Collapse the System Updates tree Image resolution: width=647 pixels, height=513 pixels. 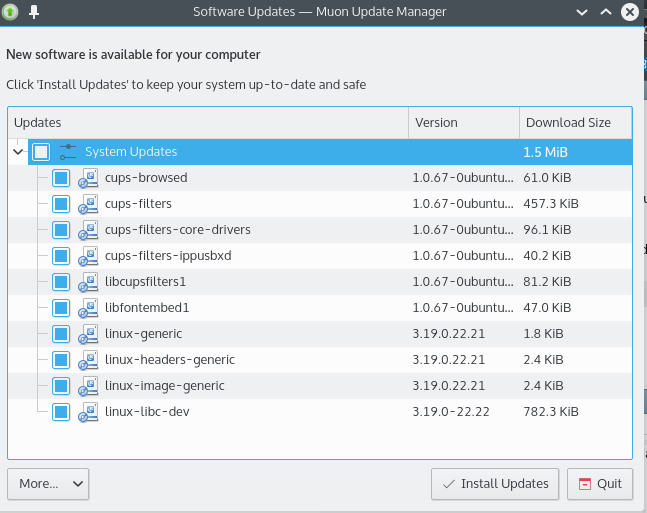point(18,152)
